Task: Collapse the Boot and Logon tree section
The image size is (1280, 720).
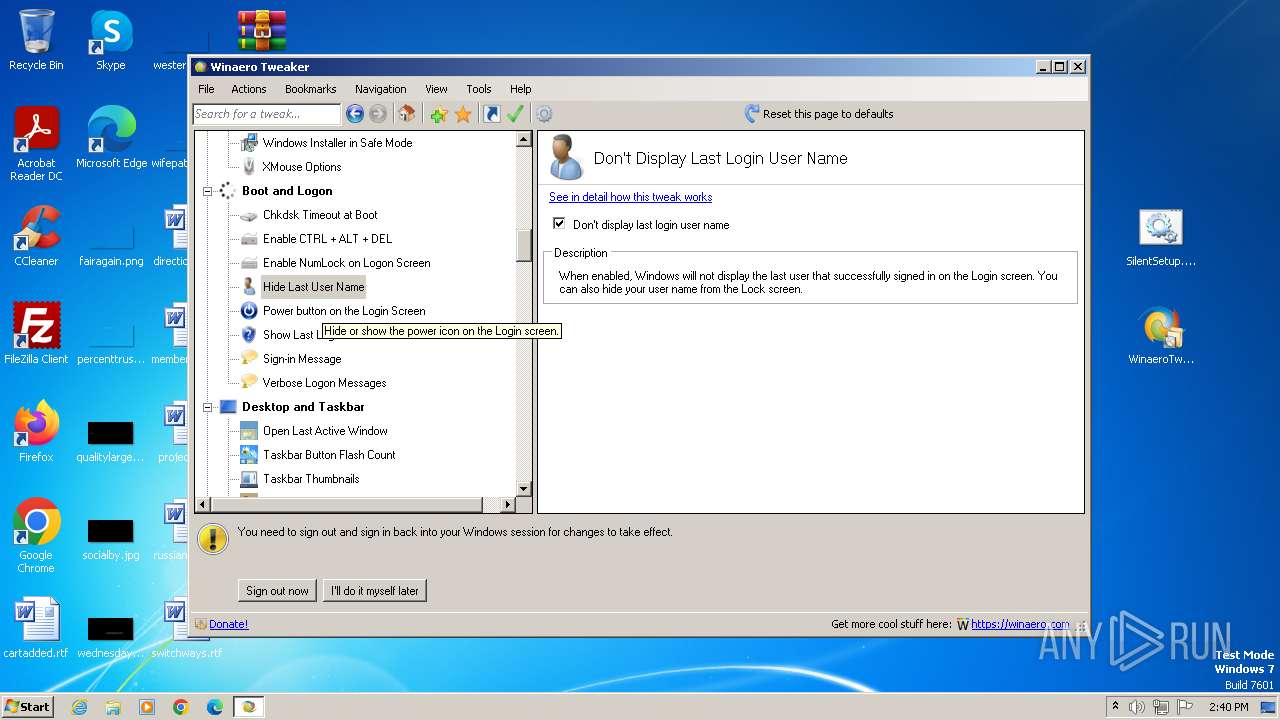Action: [208, 191]
